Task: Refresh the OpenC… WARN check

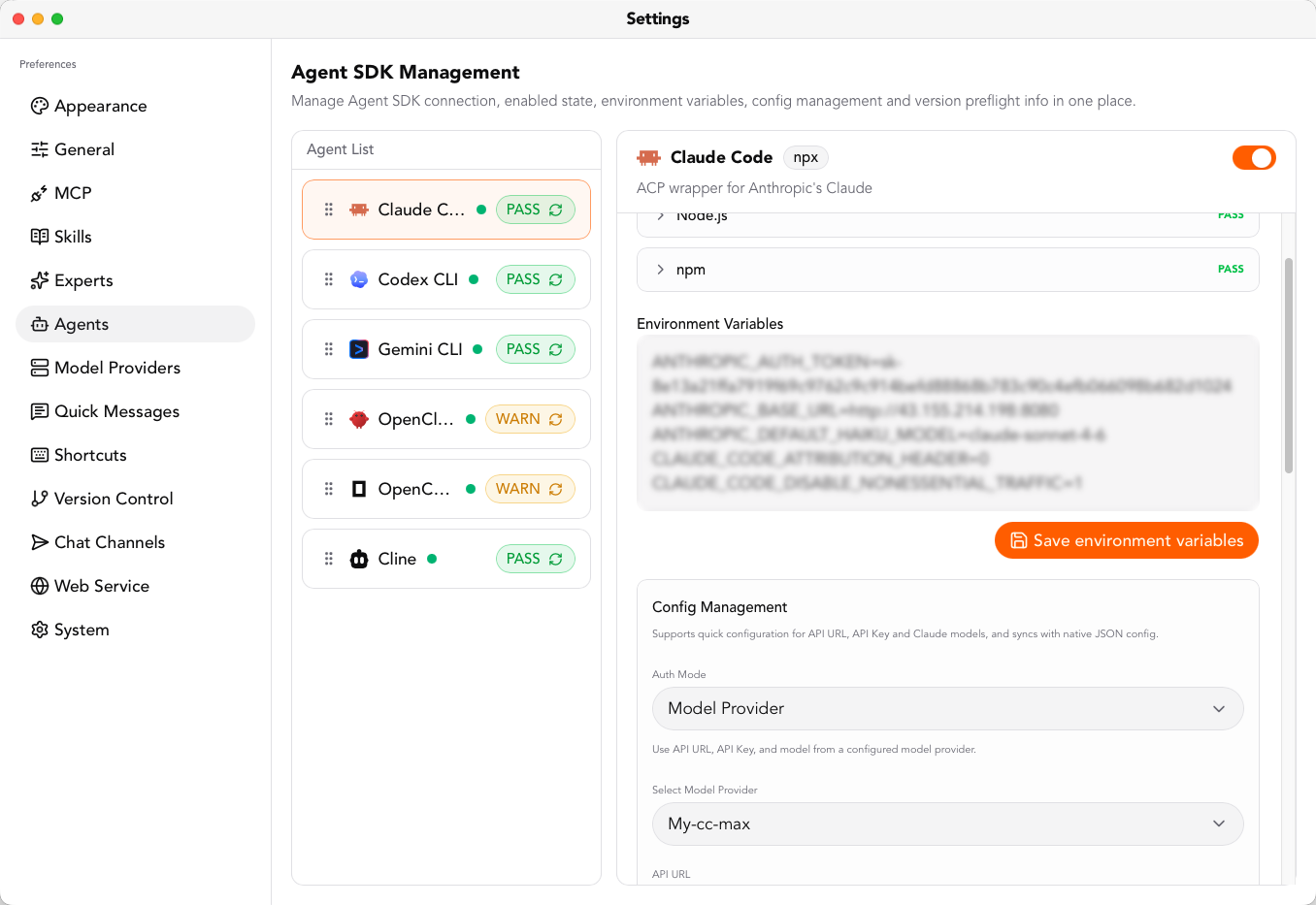Action: (x=556, y=489)
